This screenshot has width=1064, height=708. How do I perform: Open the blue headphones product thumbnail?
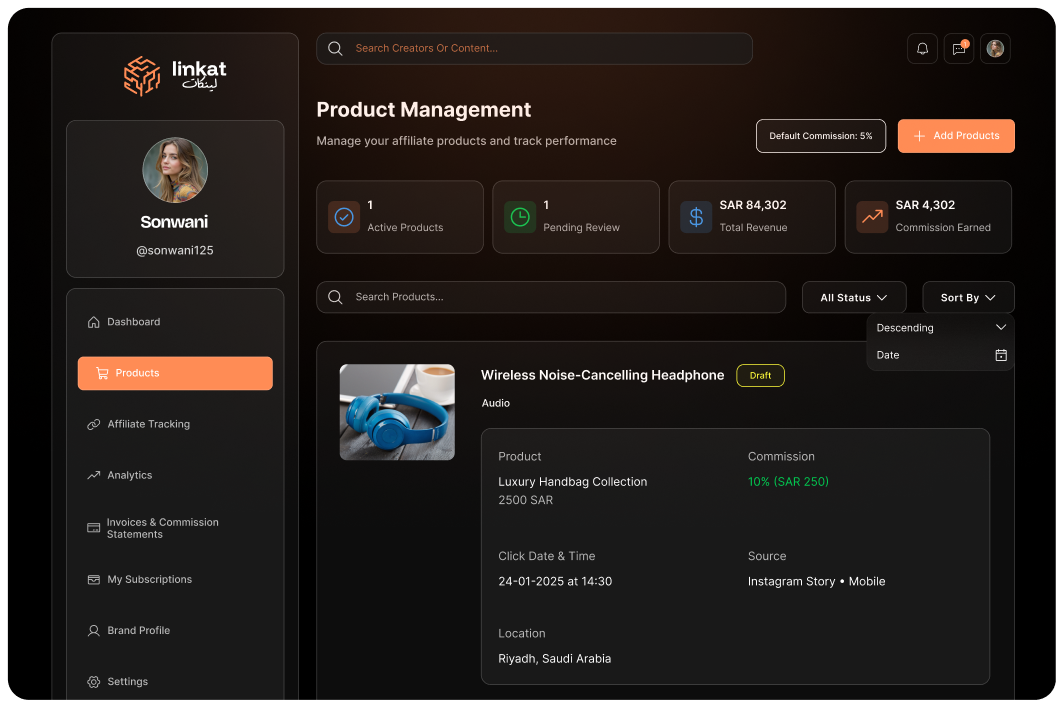click(x=397, y=412)
